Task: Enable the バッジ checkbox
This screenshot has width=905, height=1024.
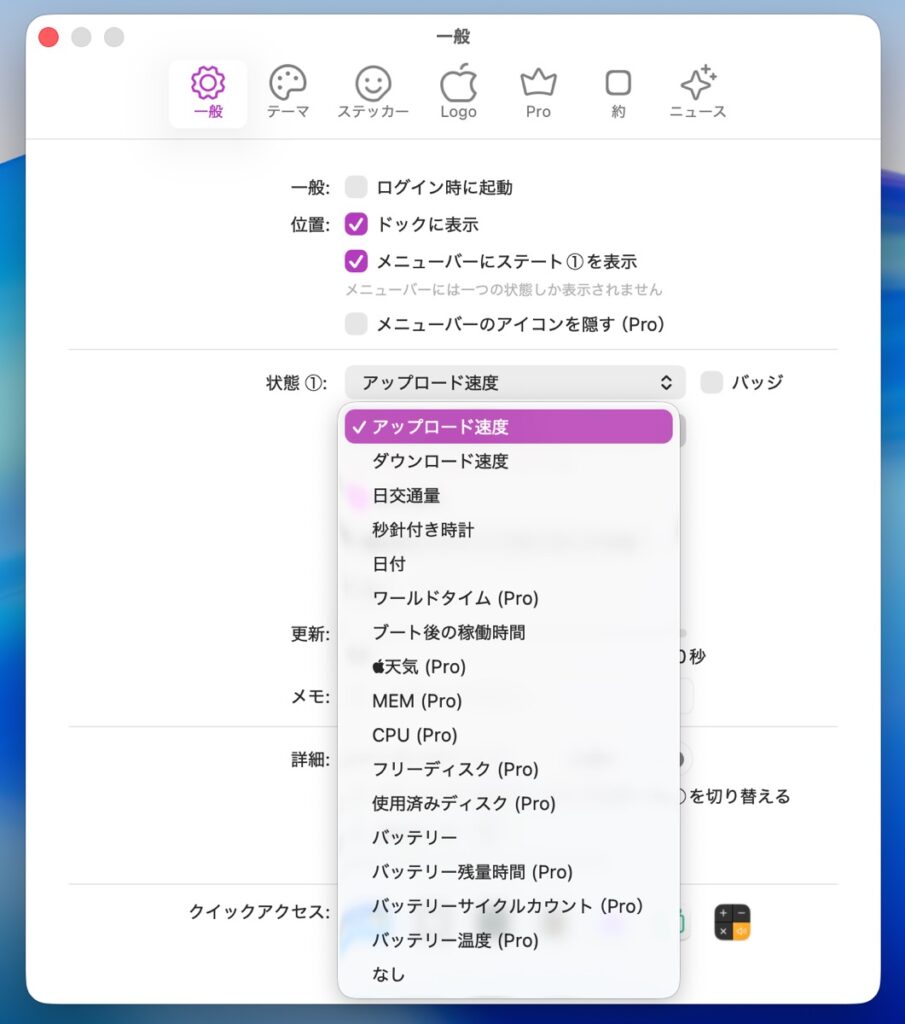Action: click(711, 382)
